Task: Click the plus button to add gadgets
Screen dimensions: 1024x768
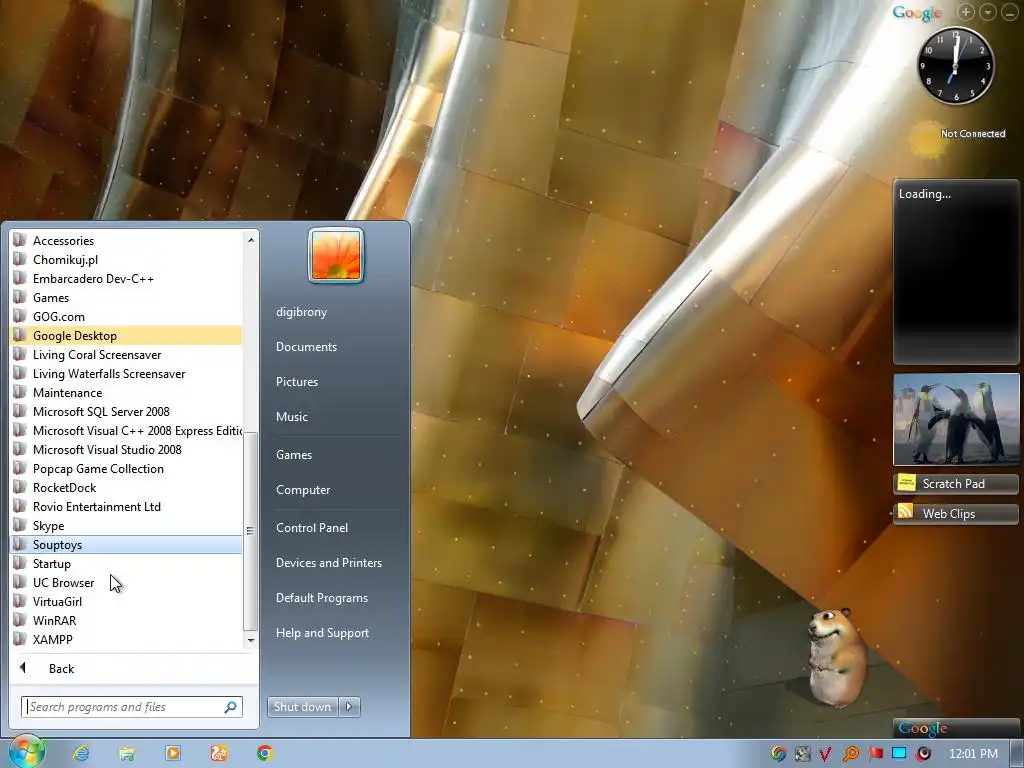Action: (966, 12)
